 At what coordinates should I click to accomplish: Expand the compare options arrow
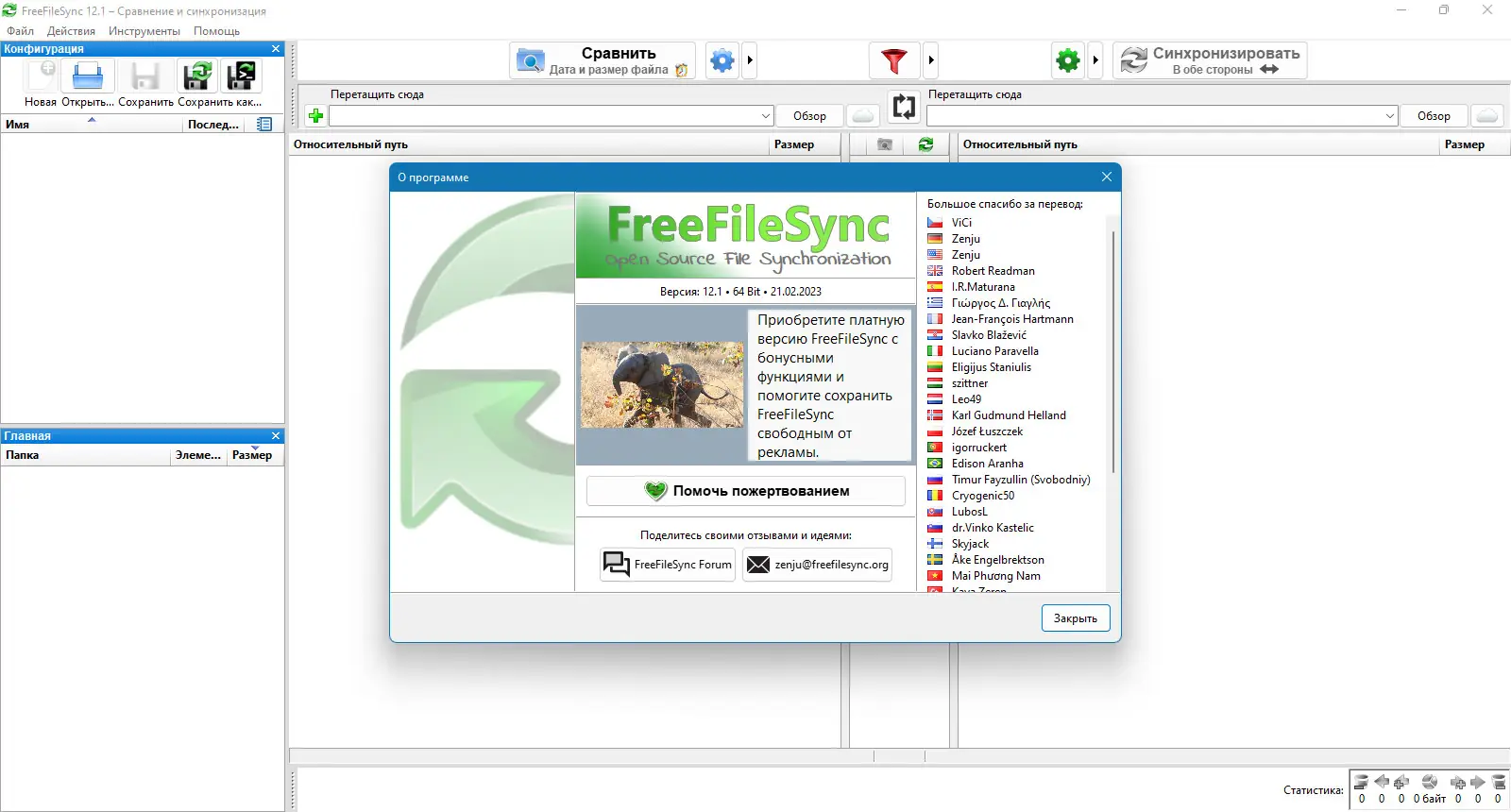click(750, 60)
